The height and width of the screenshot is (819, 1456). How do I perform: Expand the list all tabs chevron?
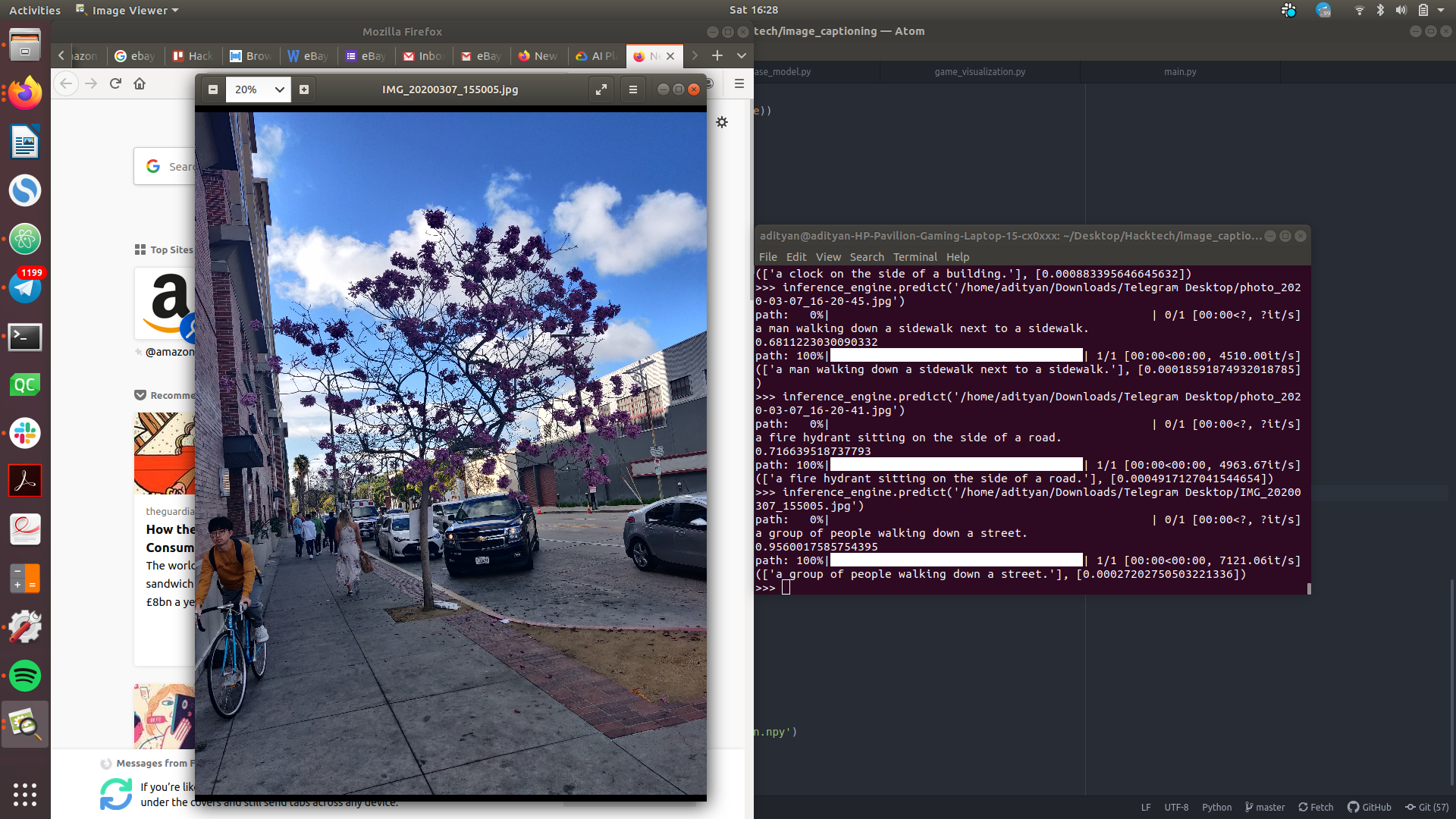pyautogui.click(x=742, y=55)
